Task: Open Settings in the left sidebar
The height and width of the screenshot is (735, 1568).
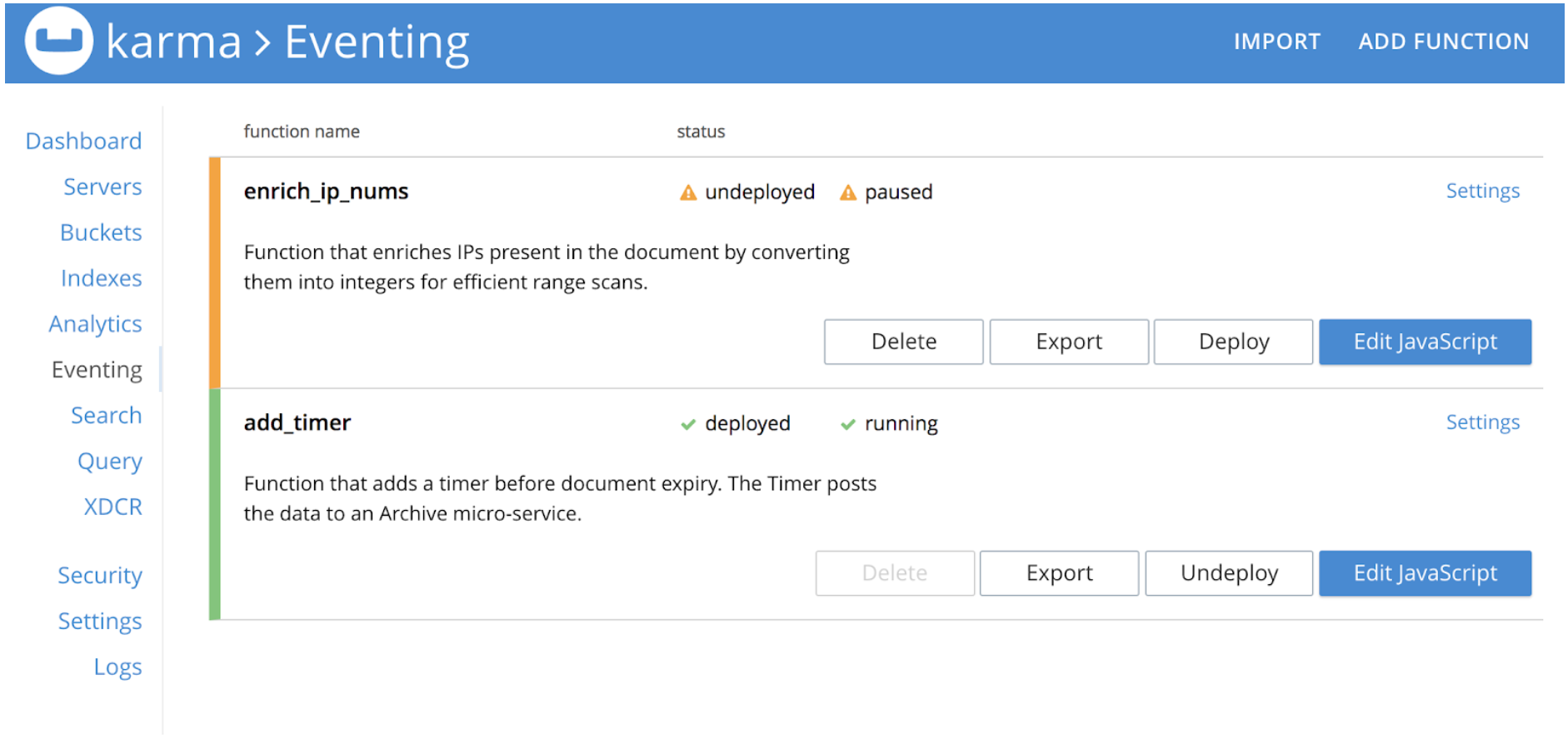Action: (100, 621)
